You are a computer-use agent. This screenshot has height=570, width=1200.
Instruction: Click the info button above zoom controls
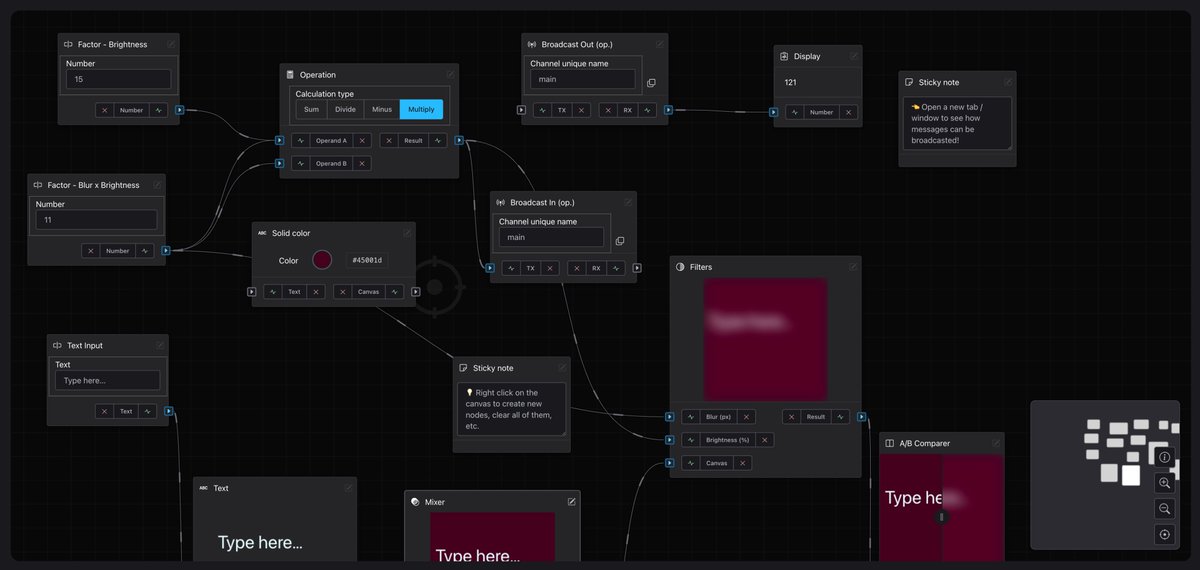(x=1164, y=457)
